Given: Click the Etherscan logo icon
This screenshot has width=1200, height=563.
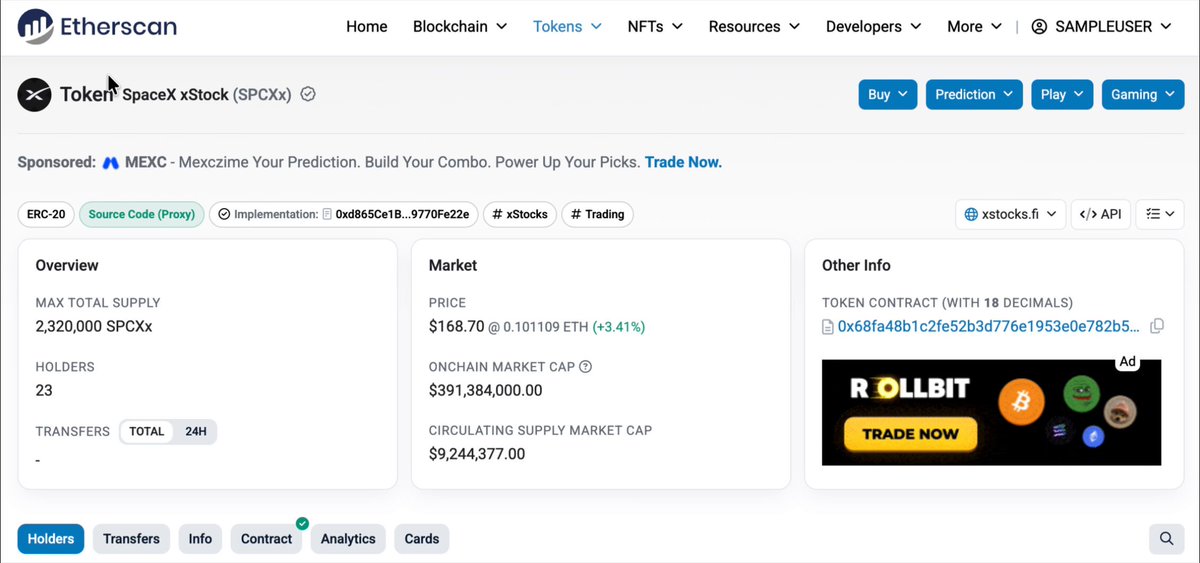Looking at the screenshot, I should 35,26.
